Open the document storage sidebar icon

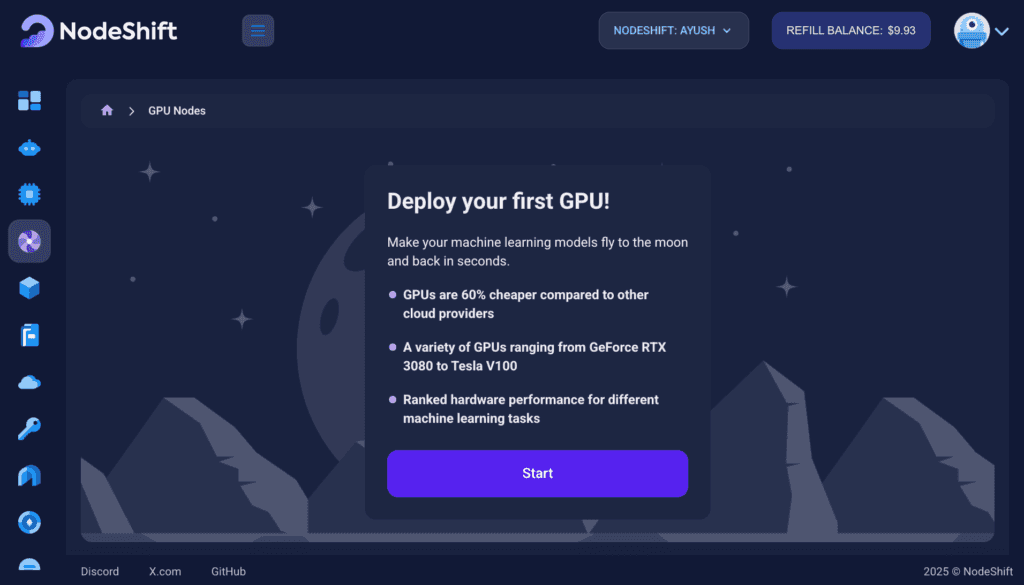29,335
